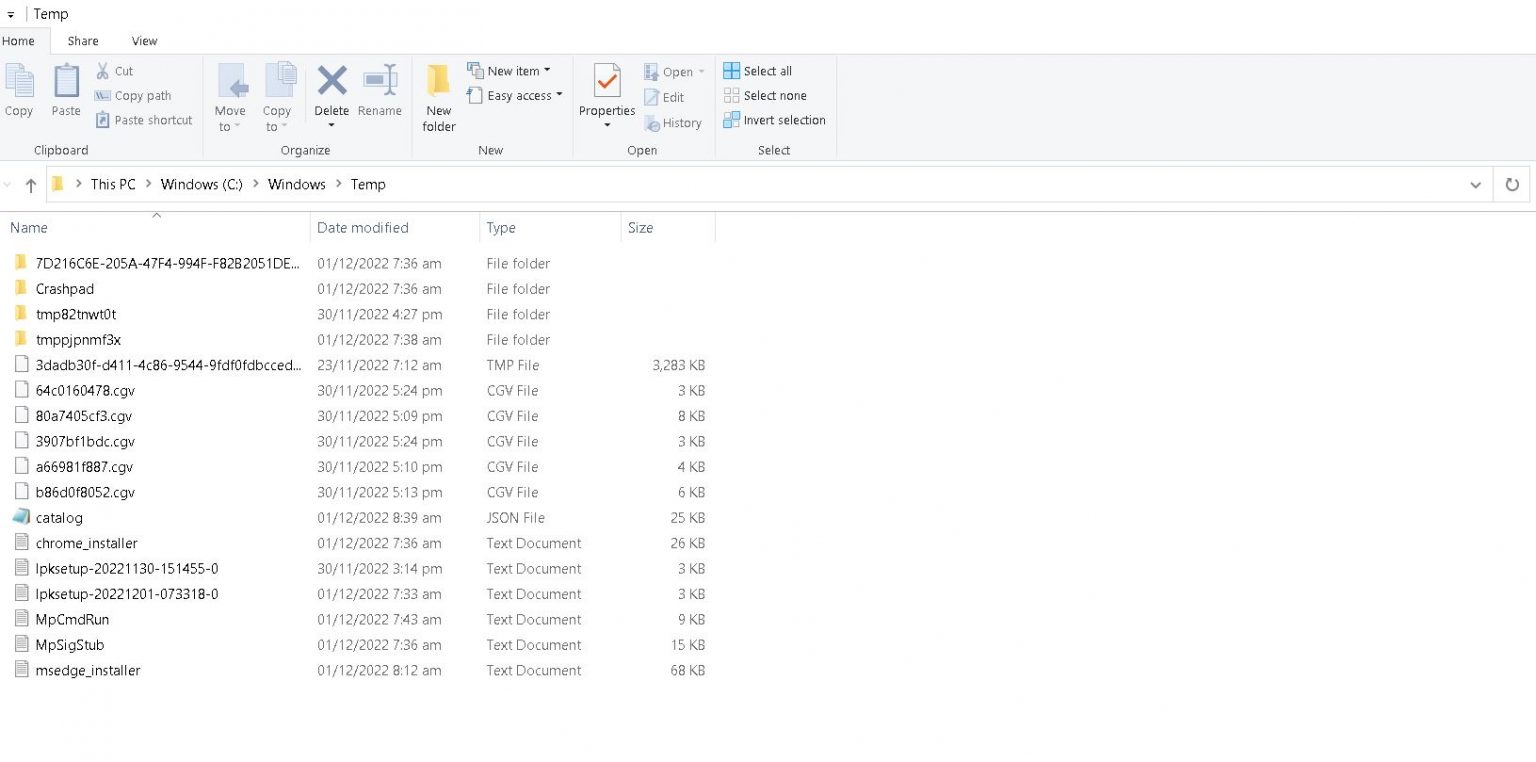
Task: Click the Copy to icon
Action: (x=279, y=81)
